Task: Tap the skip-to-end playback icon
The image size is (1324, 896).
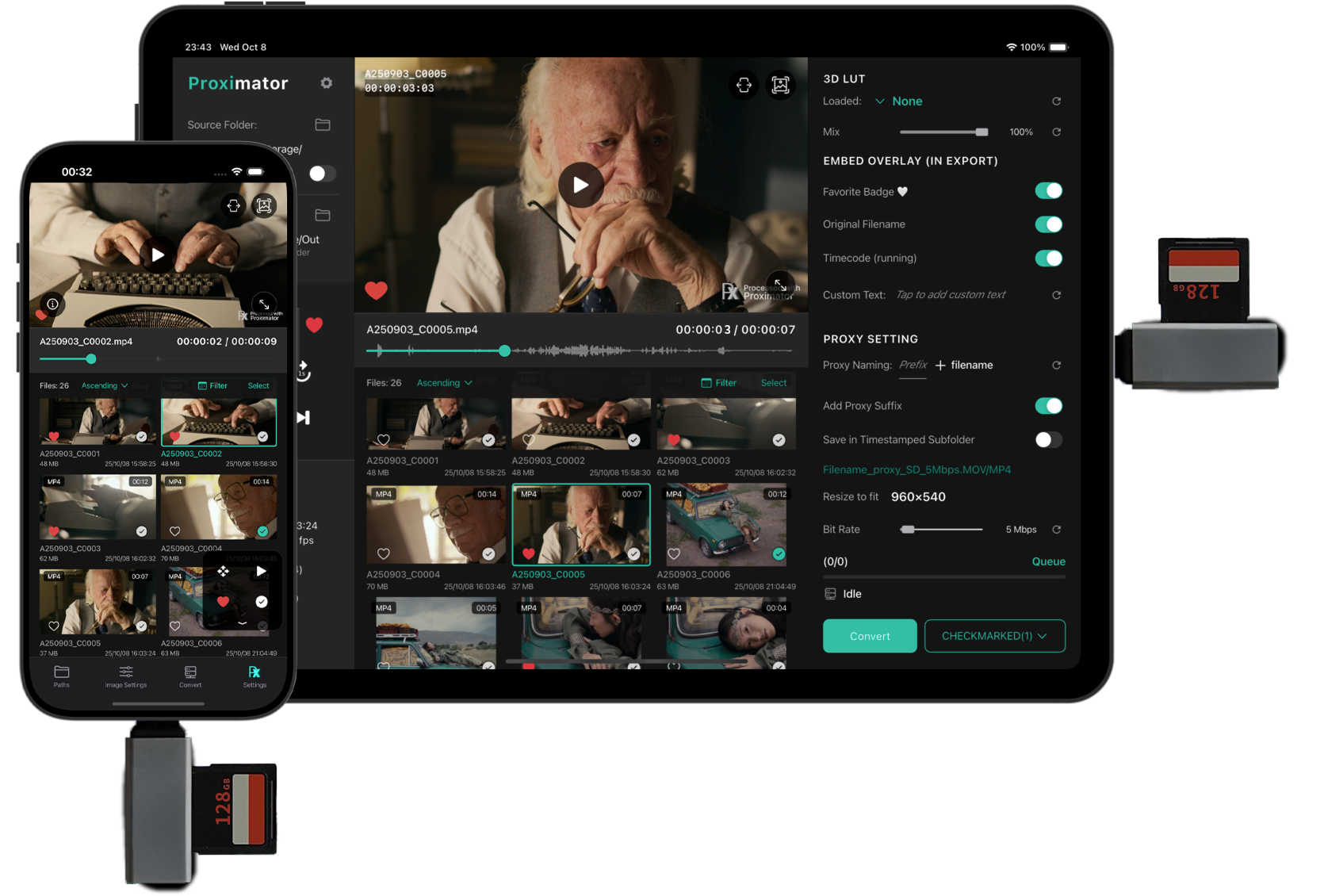Action: point(302,418)
